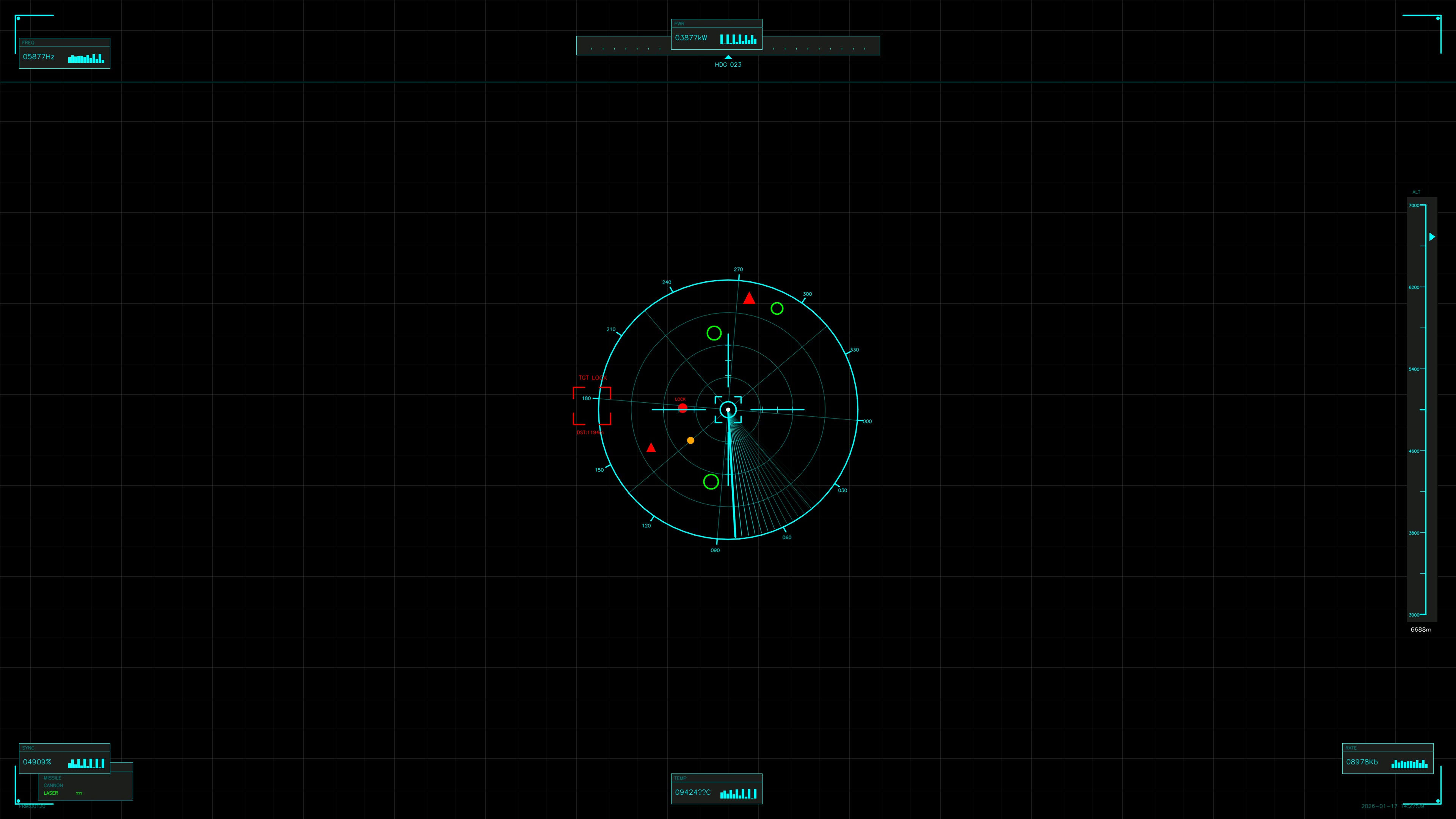Select the red LOCK contact dot
The width and height of the screenshot is (1456, 819).
(x=683, y=408)
